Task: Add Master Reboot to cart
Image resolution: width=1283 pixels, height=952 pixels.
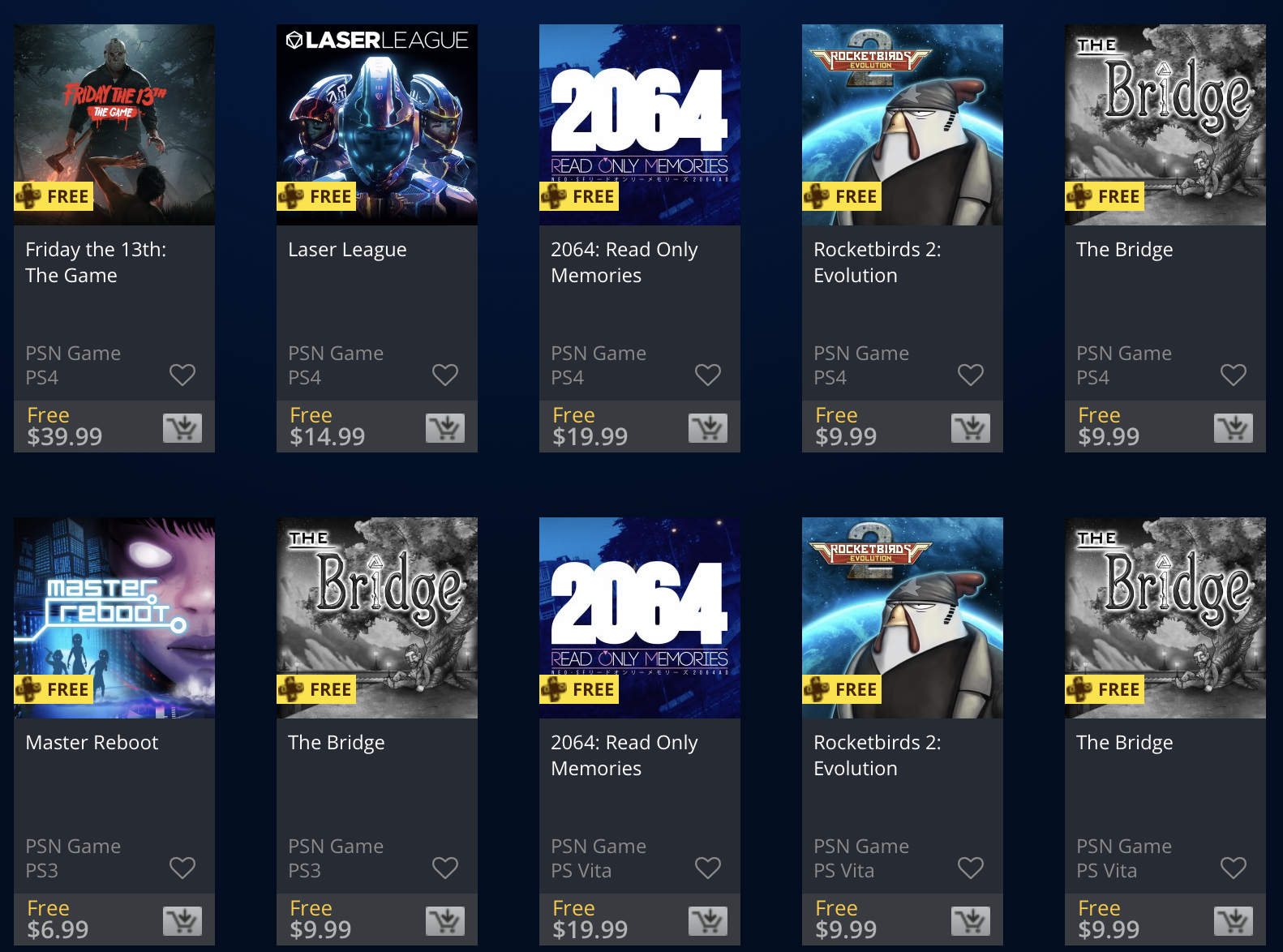Action: click(x=182, y=920)
